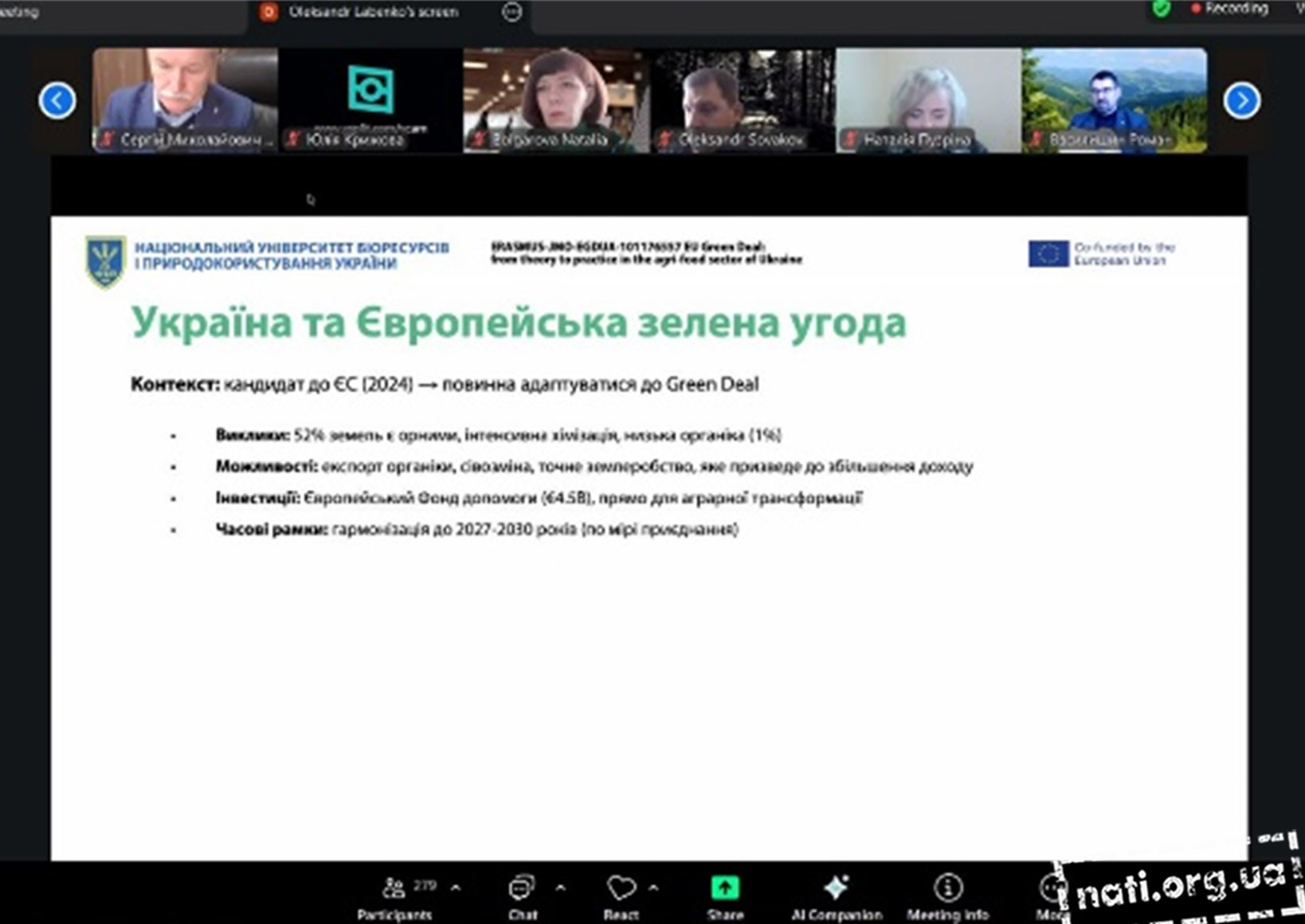Click the university crest logo on slide
Viewport: 1305px width, 924px height.
105,260
